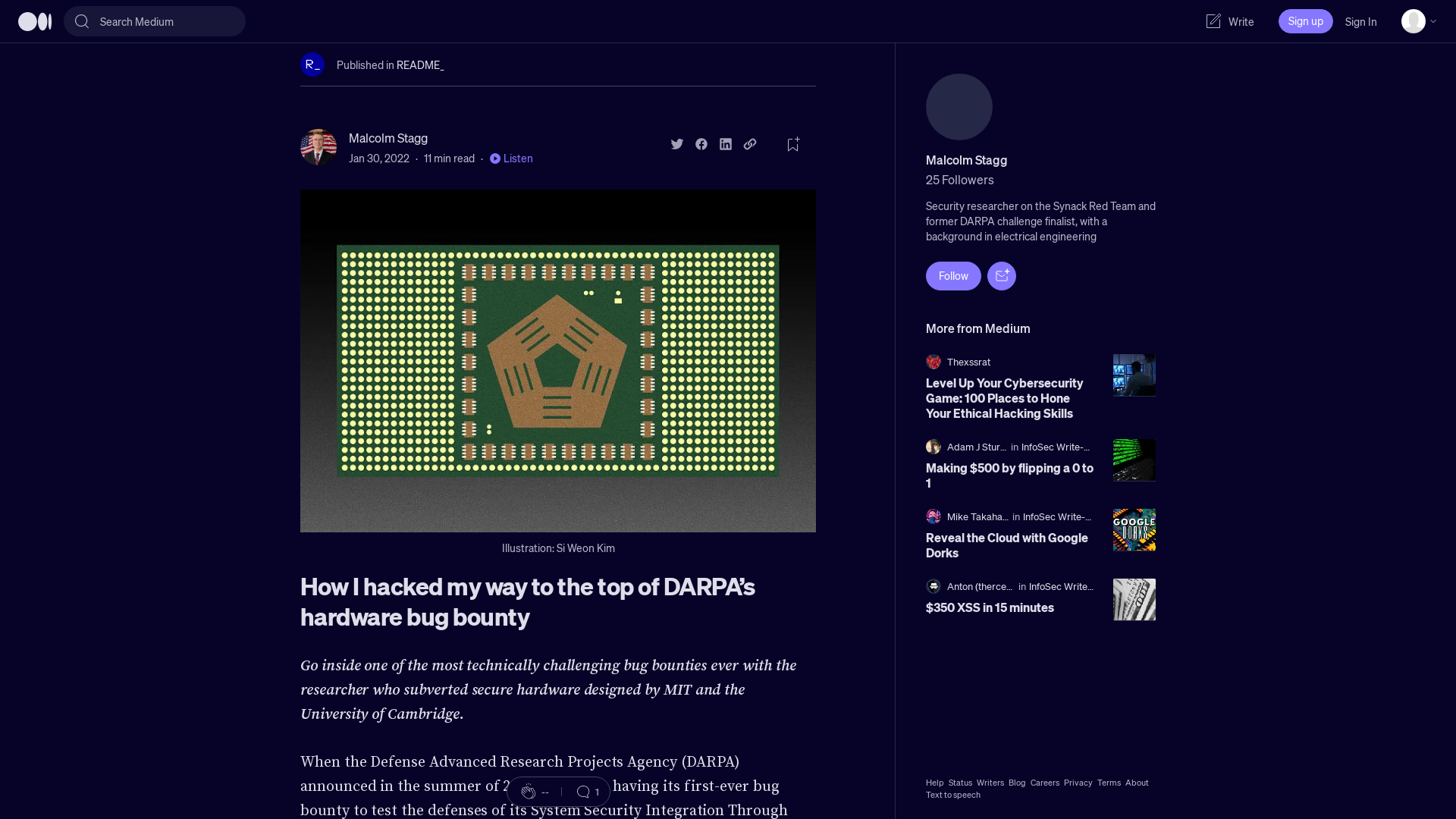
Task: Share the article on LinkedIn
Action: [x=726, y=144]
